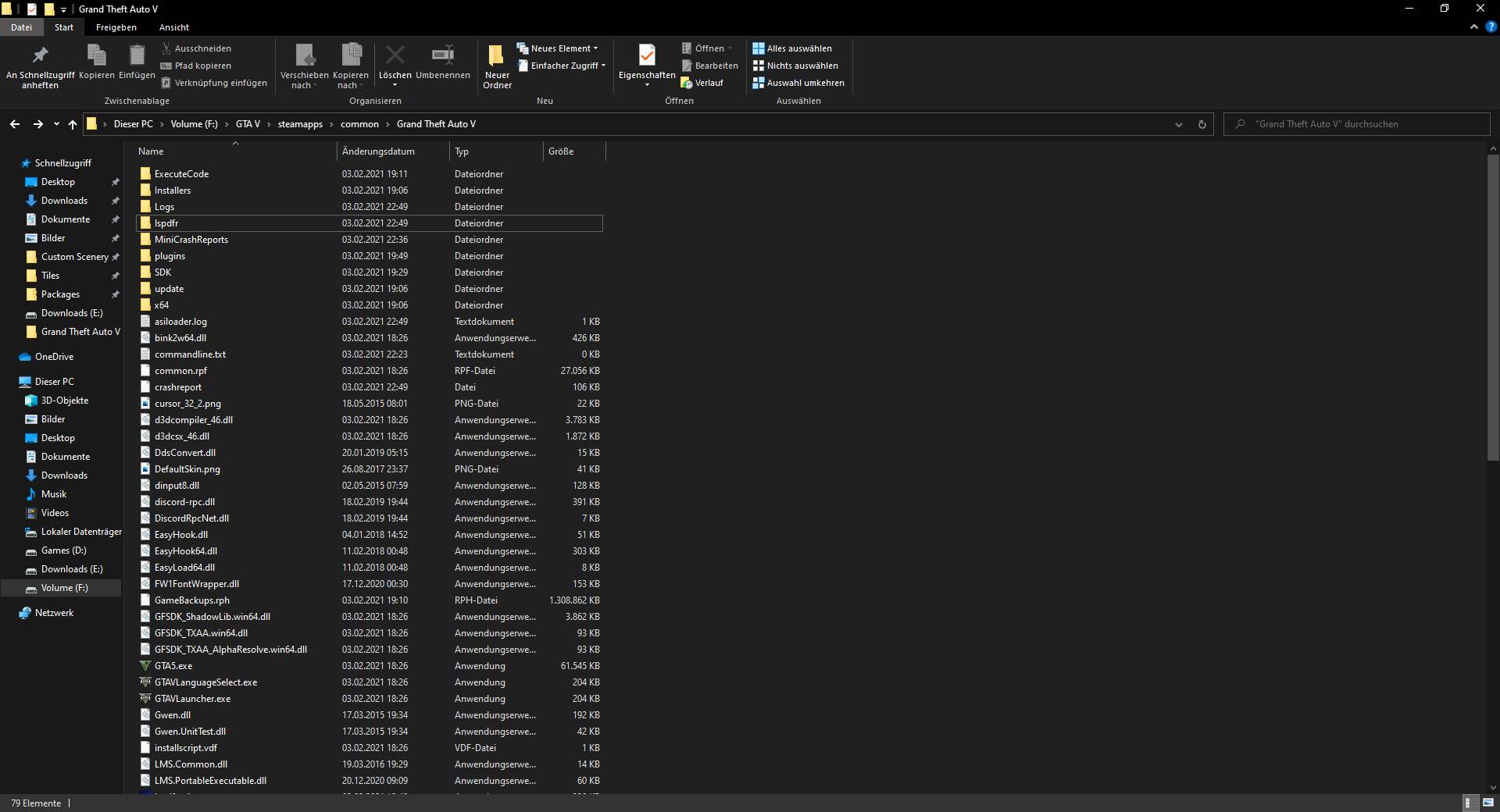Click the refresh icon beside address bar

pos(1202,124)
